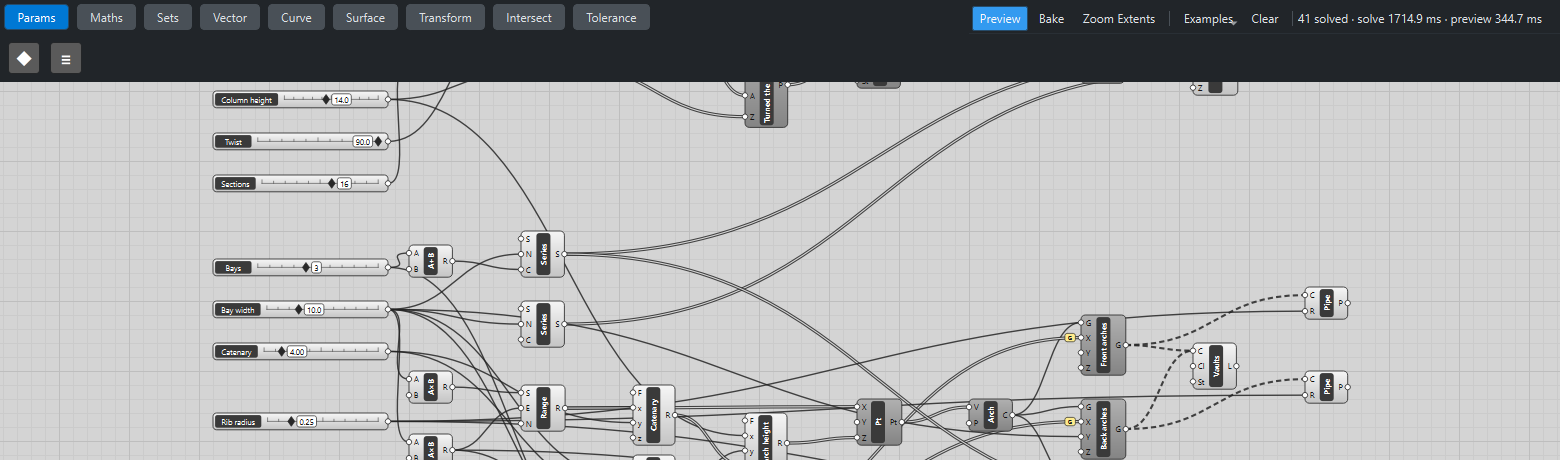Open the Surface tab
This screenshot has width=1560, height=460.
coord(365,18)
